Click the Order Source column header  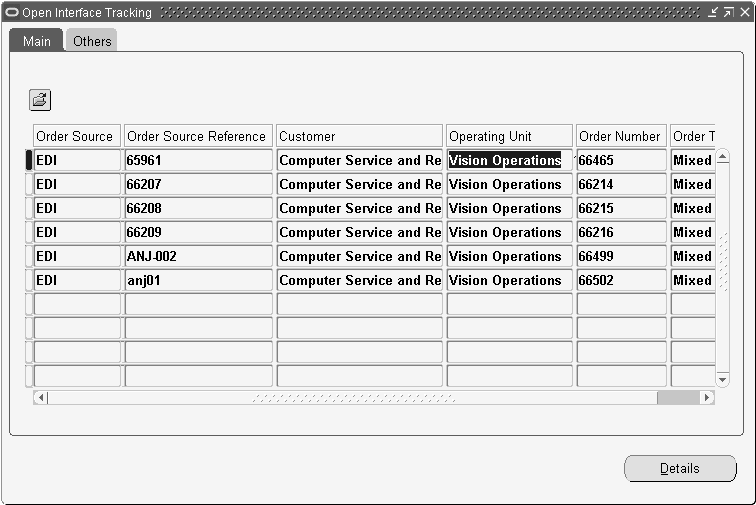pos(77,136)
